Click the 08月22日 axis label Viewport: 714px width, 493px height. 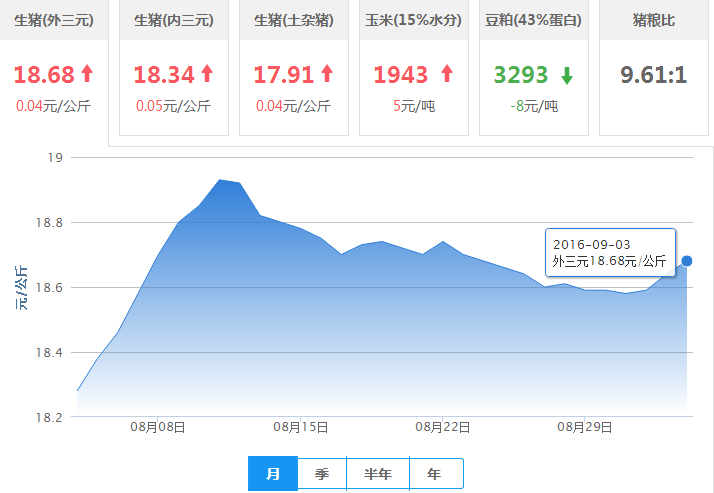(x=443, y=427)
